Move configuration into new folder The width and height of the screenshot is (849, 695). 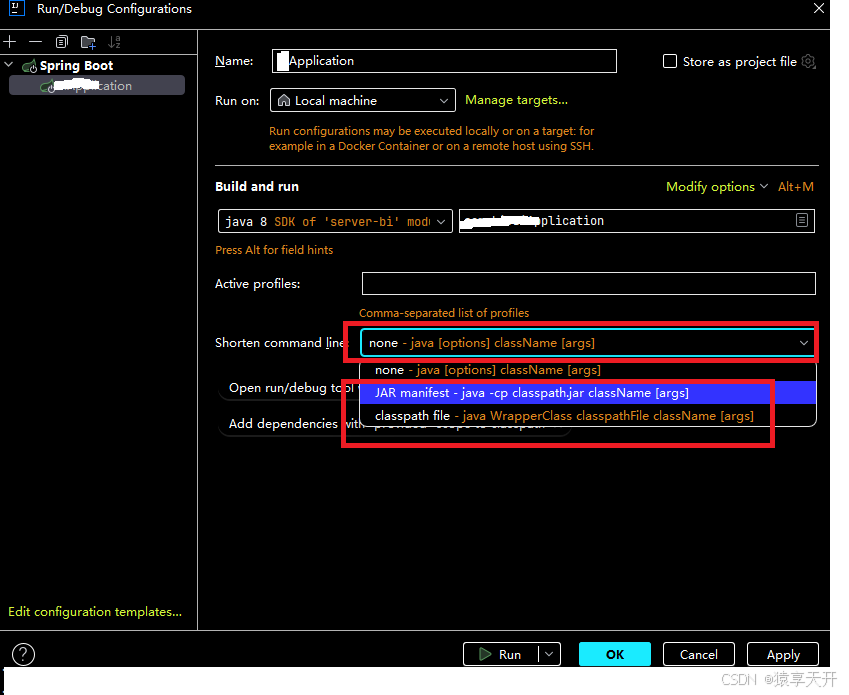pos(88,42)
